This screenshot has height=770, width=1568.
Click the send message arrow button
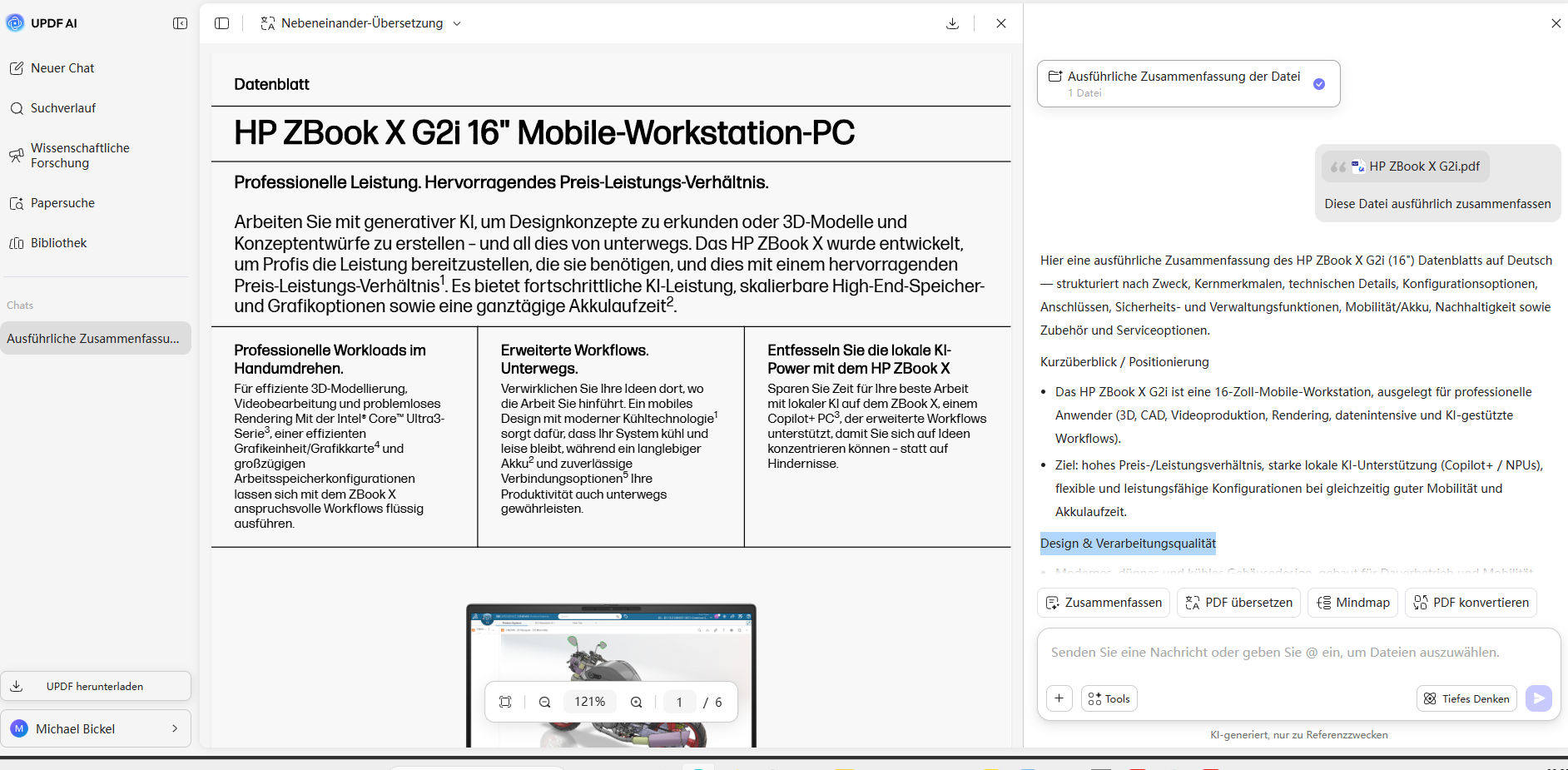(1539, 698)
